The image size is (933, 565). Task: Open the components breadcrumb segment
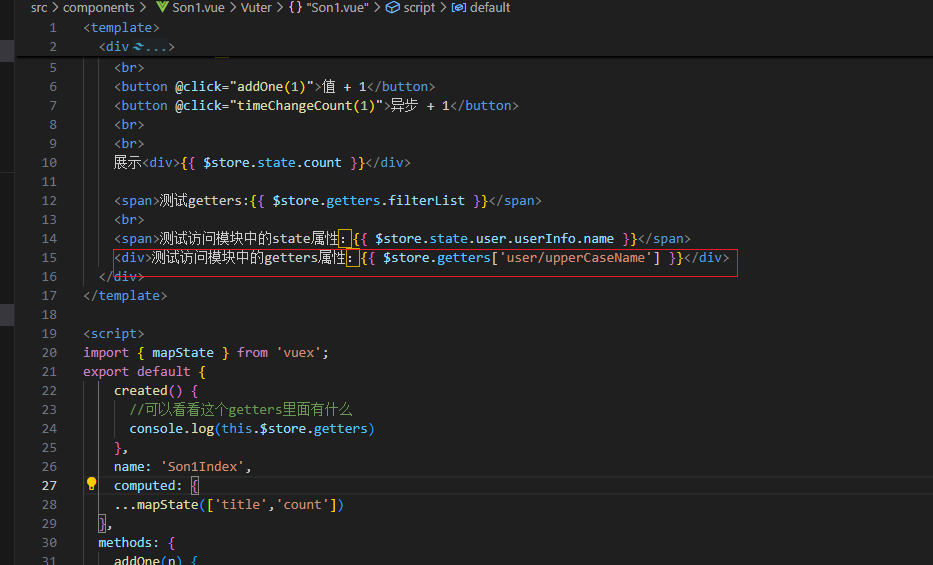[99, 7]
